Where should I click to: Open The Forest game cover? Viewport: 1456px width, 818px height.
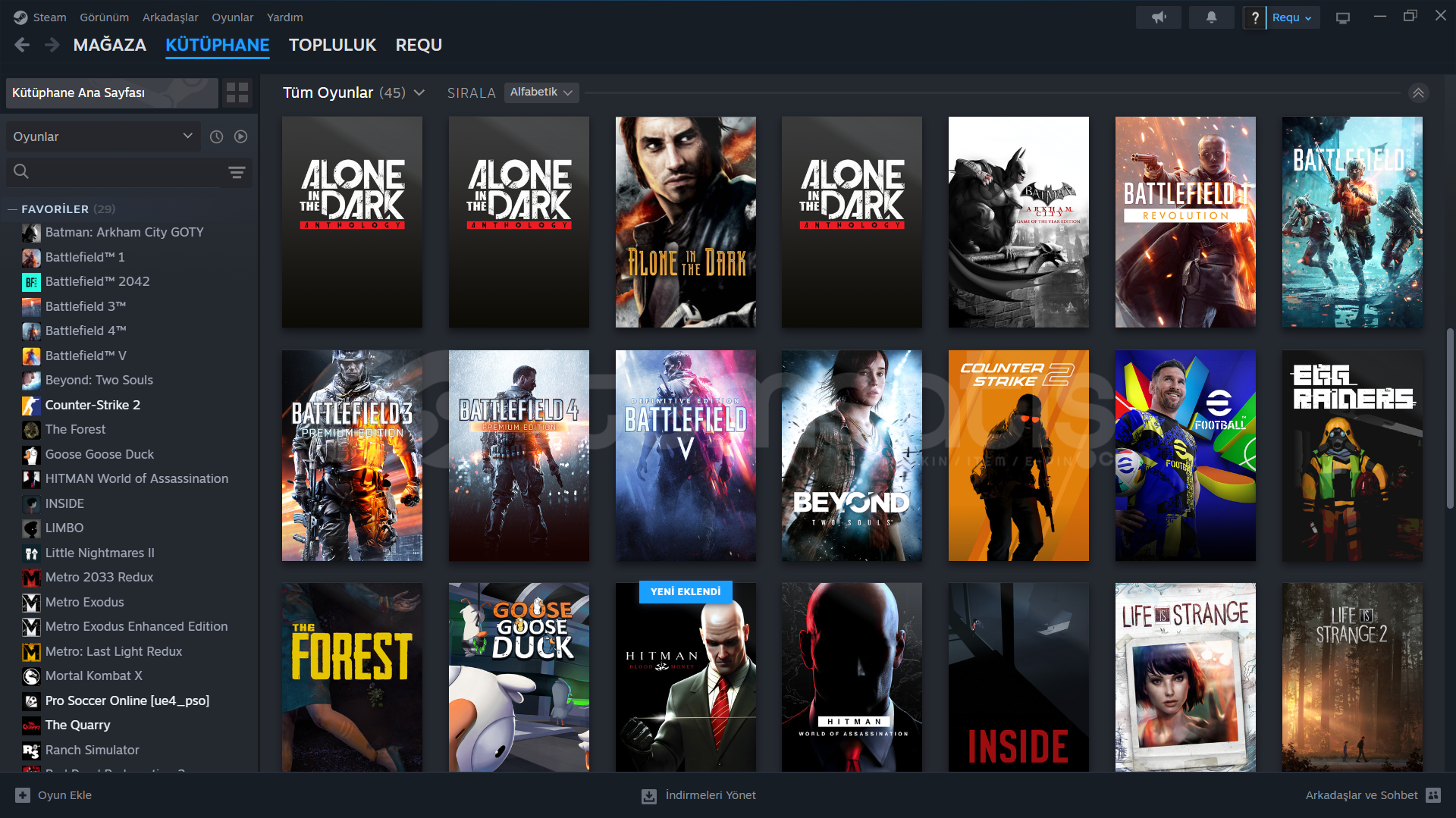[352, 678]
